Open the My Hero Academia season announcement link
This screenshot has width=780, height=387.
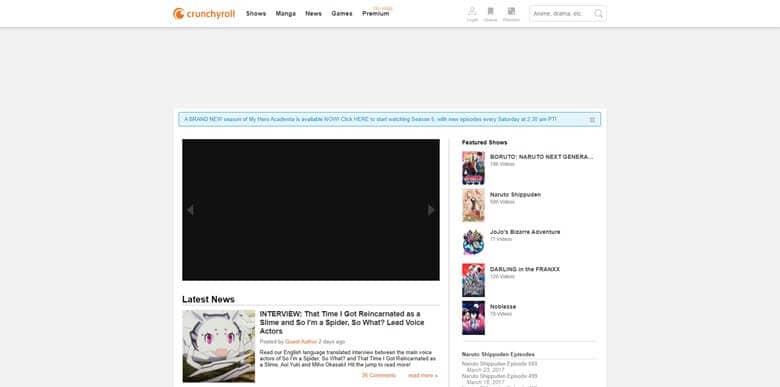(370, 120)
